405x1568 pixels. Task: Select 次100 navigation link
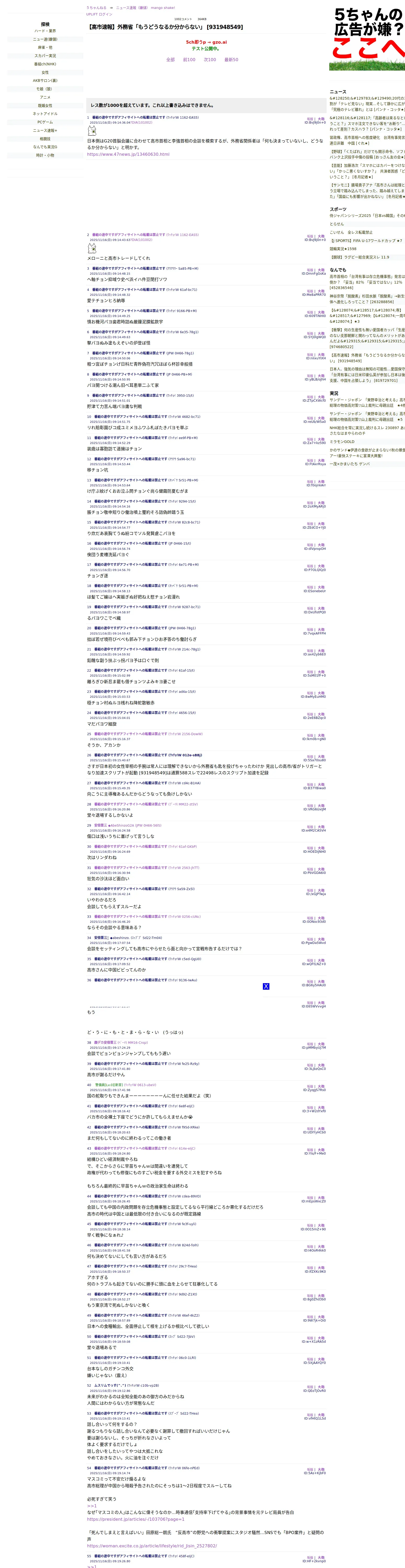[210, 60]
